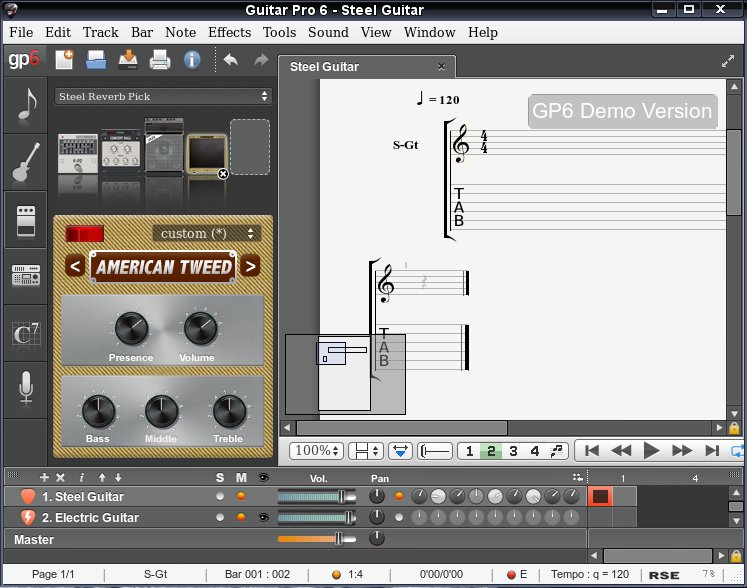Click the empty effect slot
747x588 pixels.
click(x=250, y=147)
